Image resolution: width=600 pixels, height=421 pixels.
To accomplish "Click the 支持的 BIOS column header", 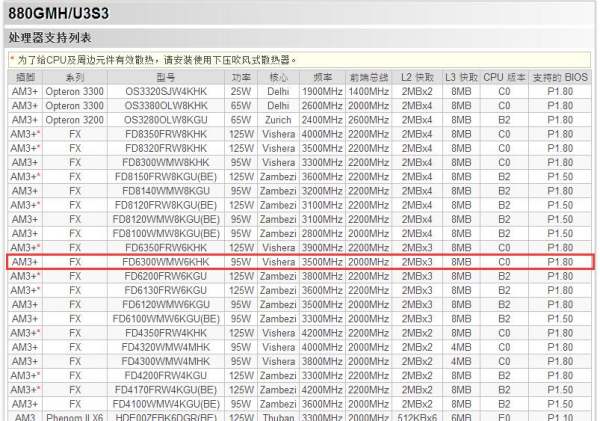I will click(x=560, y=77).
